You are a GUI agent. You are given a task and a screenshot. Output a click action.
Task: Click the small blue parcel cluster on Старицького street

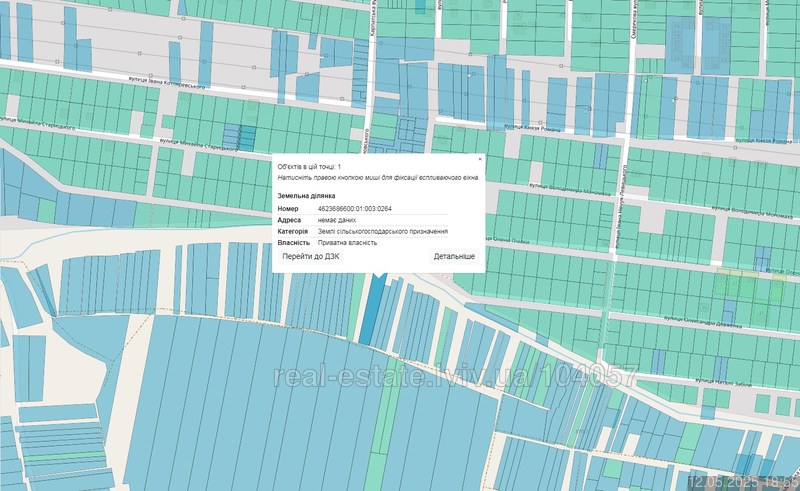click(239, 136)
